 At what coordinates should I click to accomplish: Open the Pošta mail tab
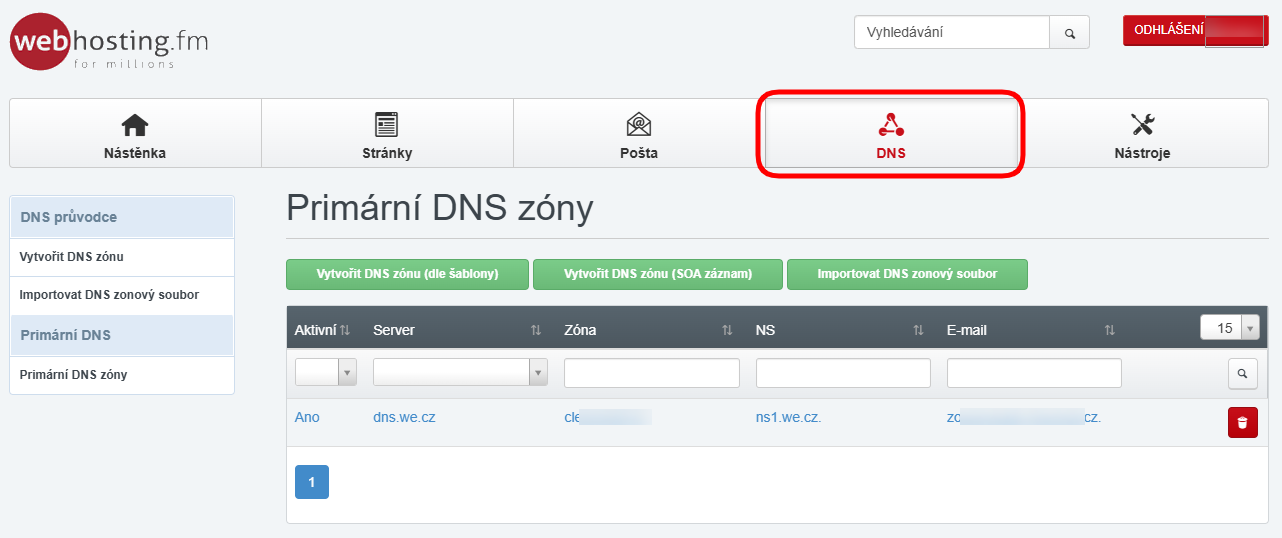639,134
